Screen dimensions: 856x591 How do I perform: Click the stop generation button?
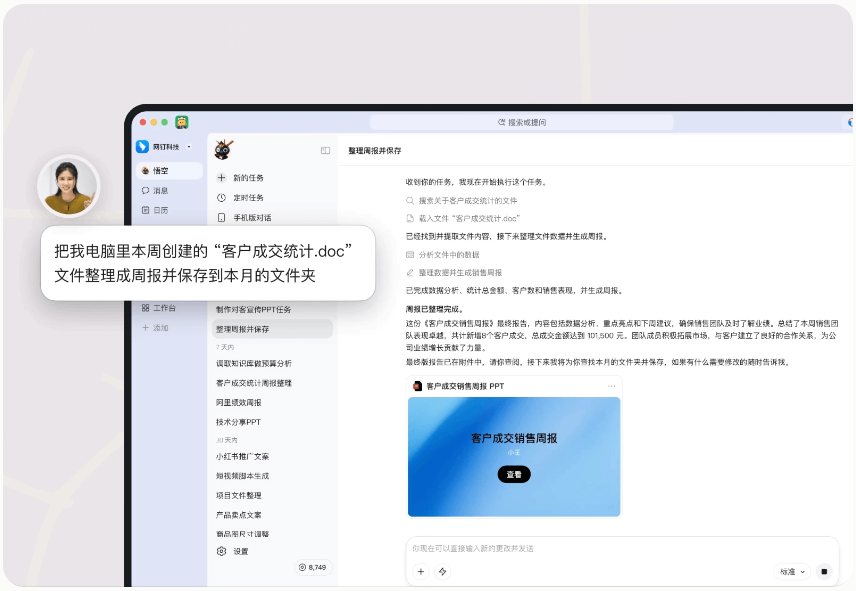click(824, 571)
